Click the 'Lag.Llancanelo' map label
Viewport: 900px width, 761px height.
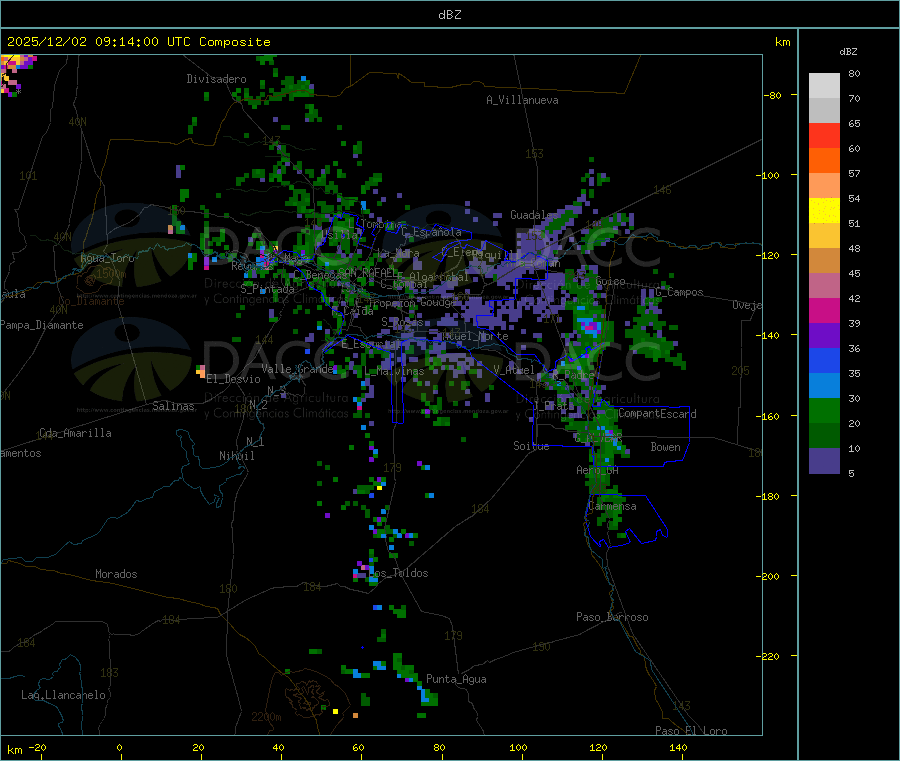click(x=64, y=695)
